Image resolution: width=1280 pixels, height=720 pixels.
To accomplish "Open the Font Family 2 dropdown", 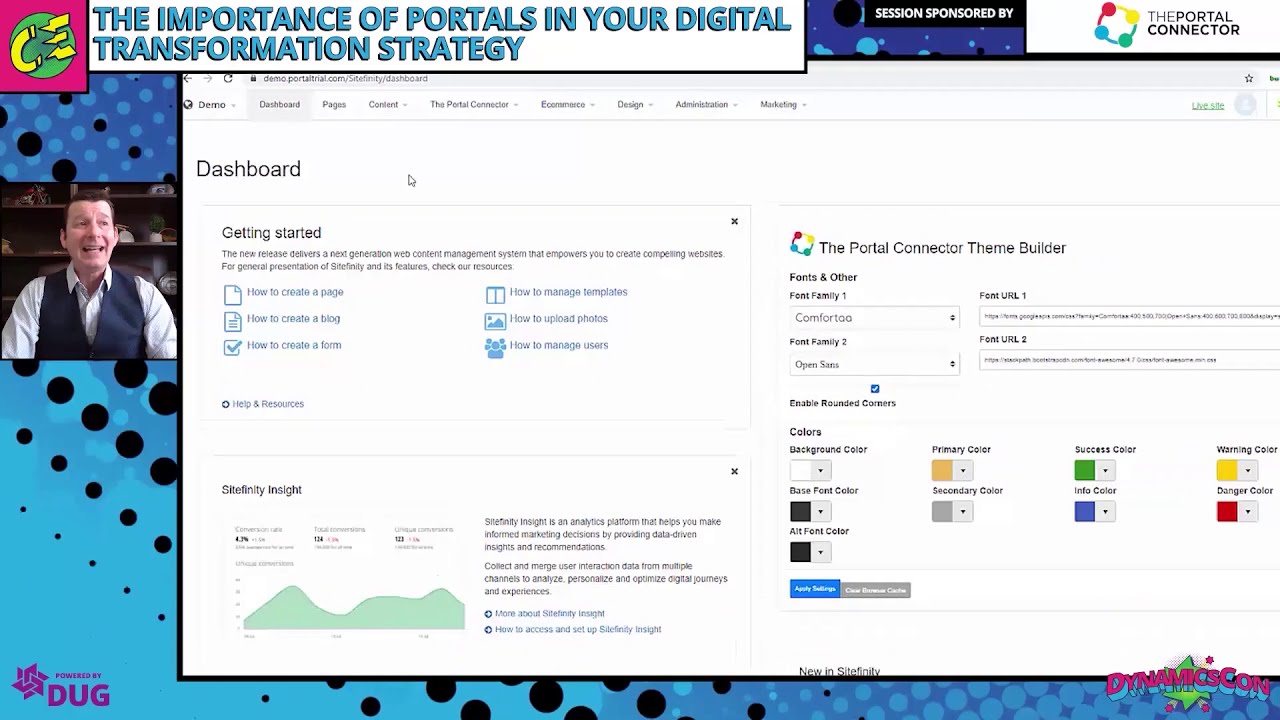I will 874,364.
